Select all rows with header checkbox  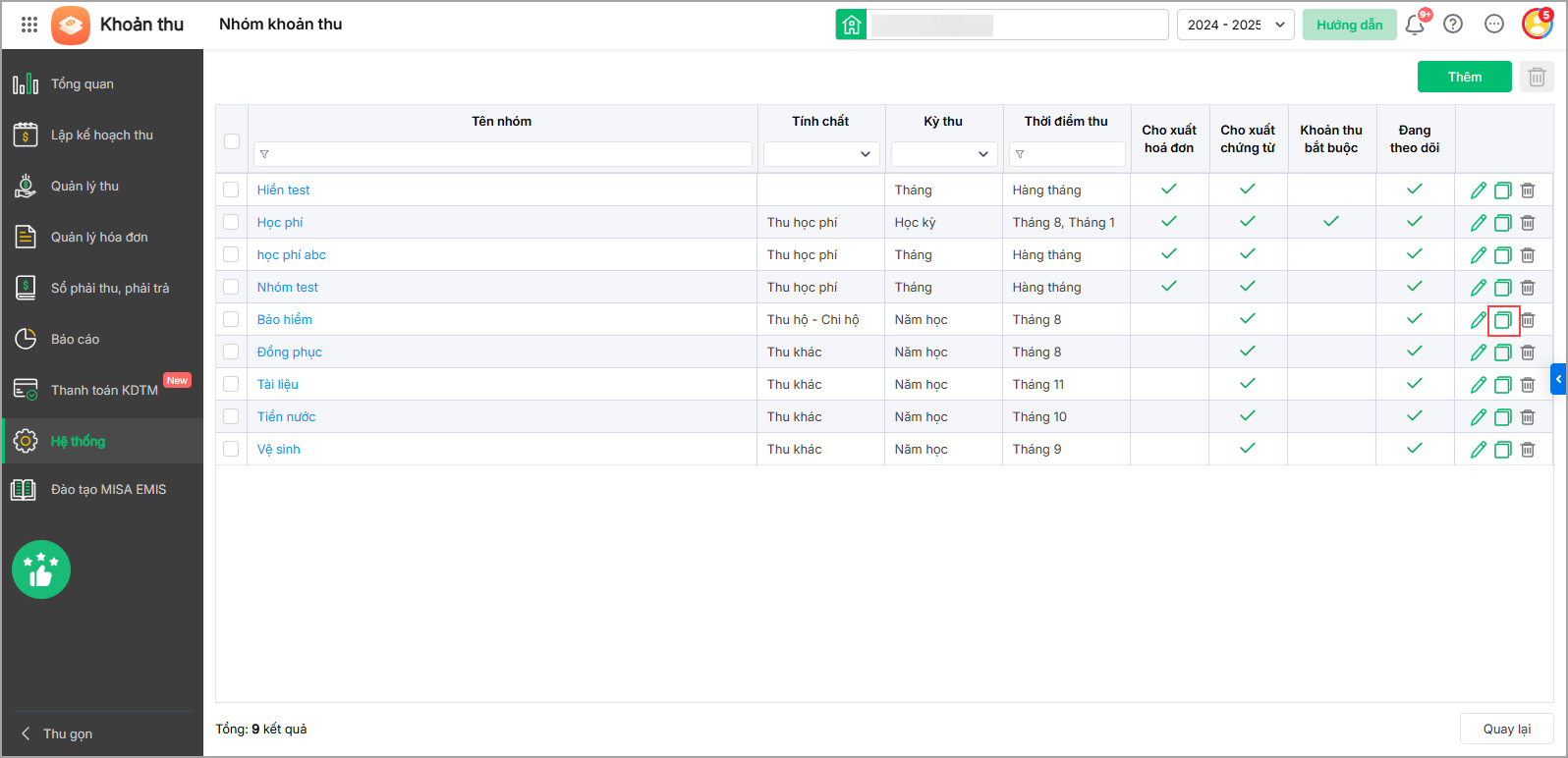point(232,140)
